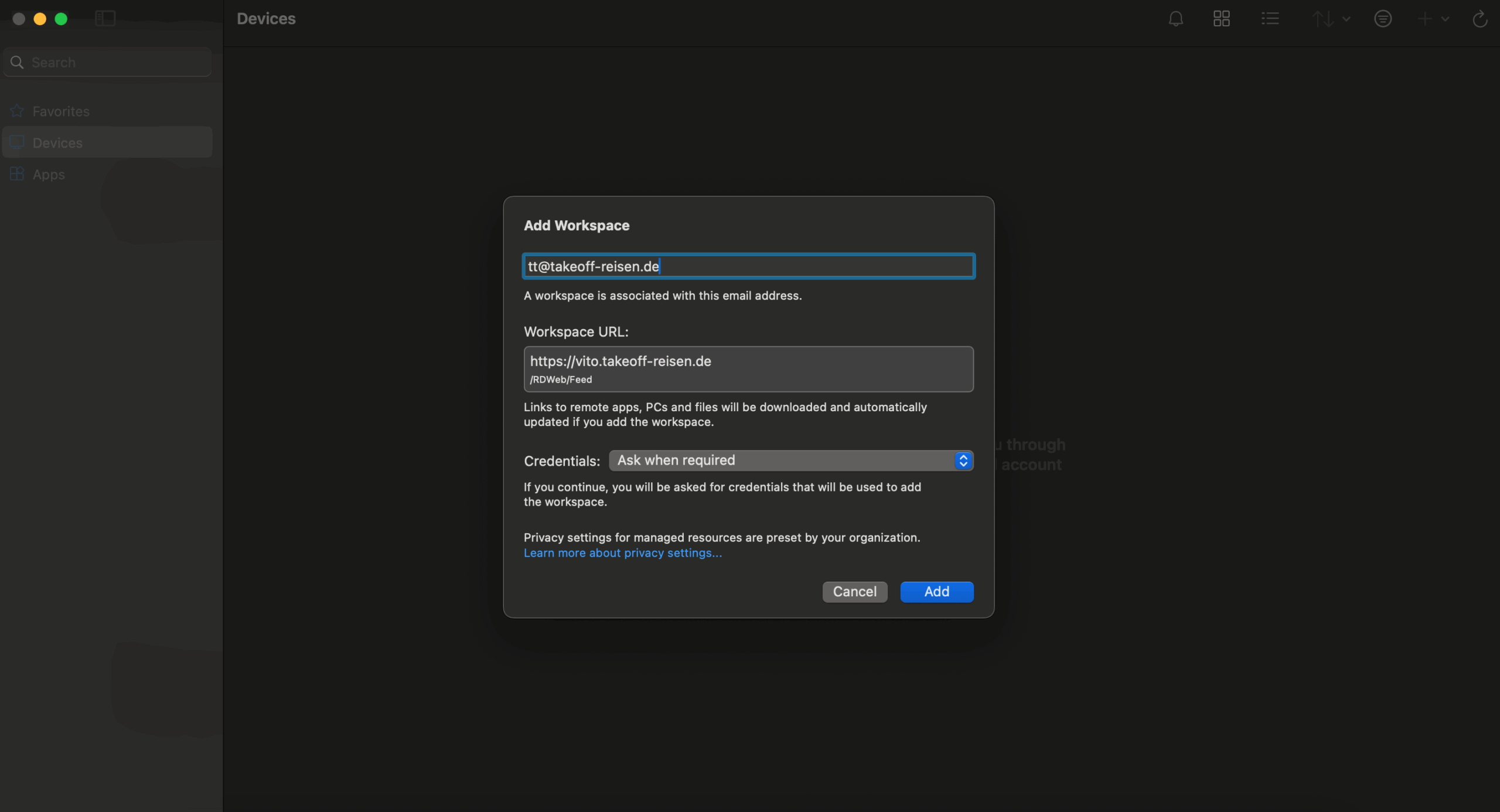The width and height of the screenshot is (1500, 812).
Task: Select Devices in the sidebar
Action: click(57, 143)
